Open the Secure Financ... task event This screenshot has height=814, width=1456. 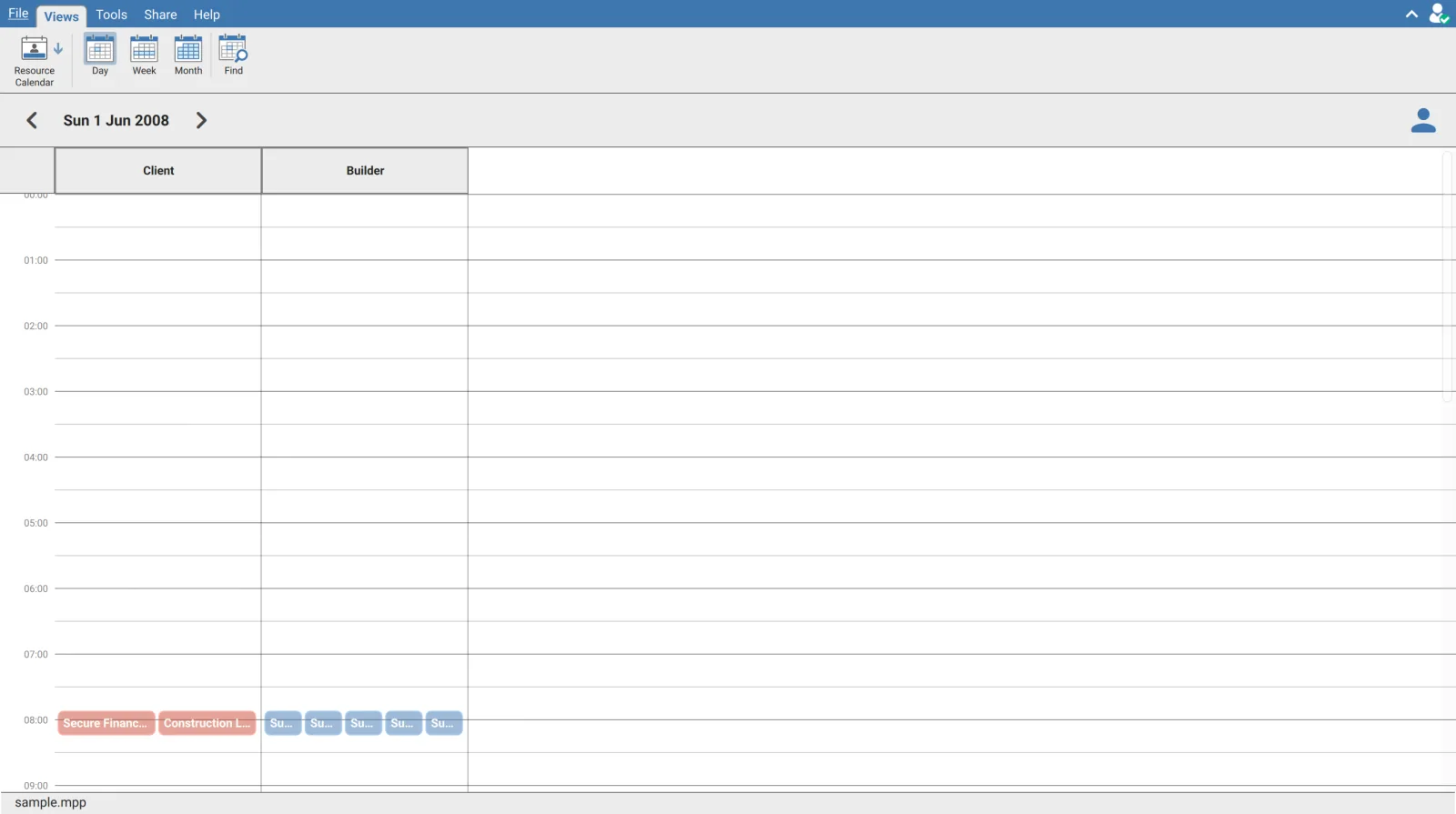coord(106,723)
